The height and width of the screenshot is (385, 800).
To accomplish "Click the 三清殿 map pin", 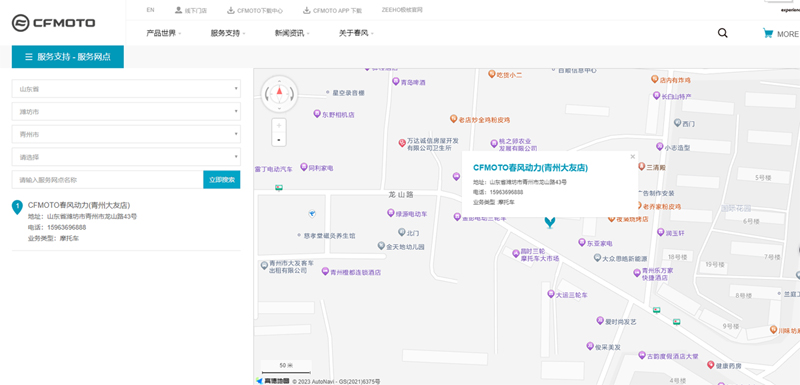I will pos(642,166).
